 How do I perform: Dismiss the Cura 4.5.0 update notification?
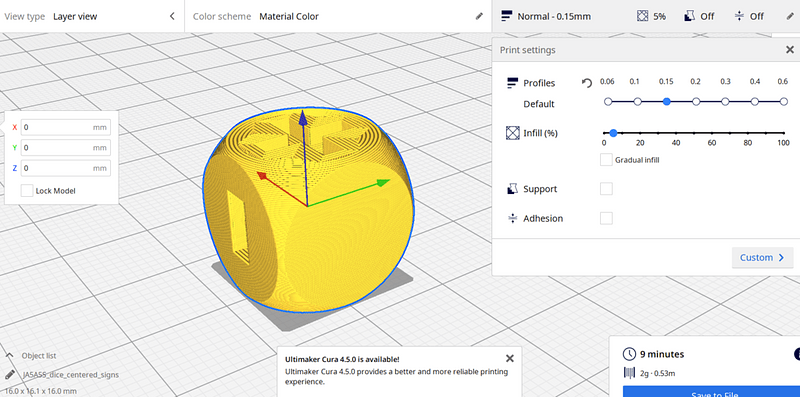coord(509,358)
